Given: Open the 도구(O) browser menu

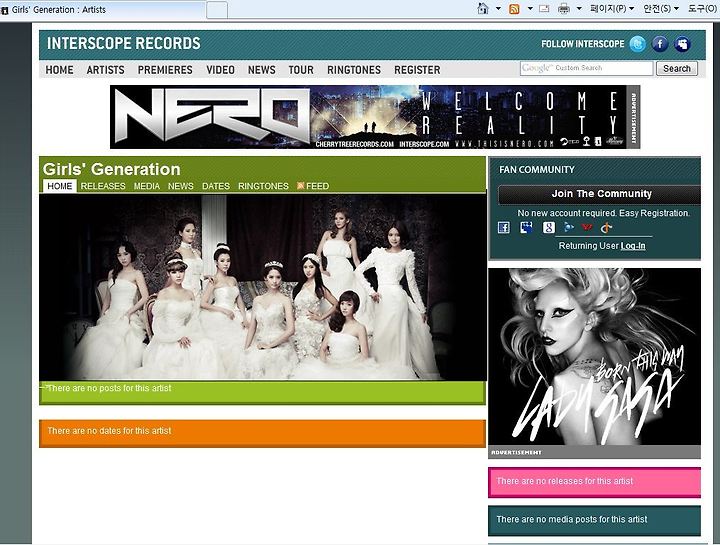Looking at the screenshot, I should pyautogui.click(x=703, y=9).
